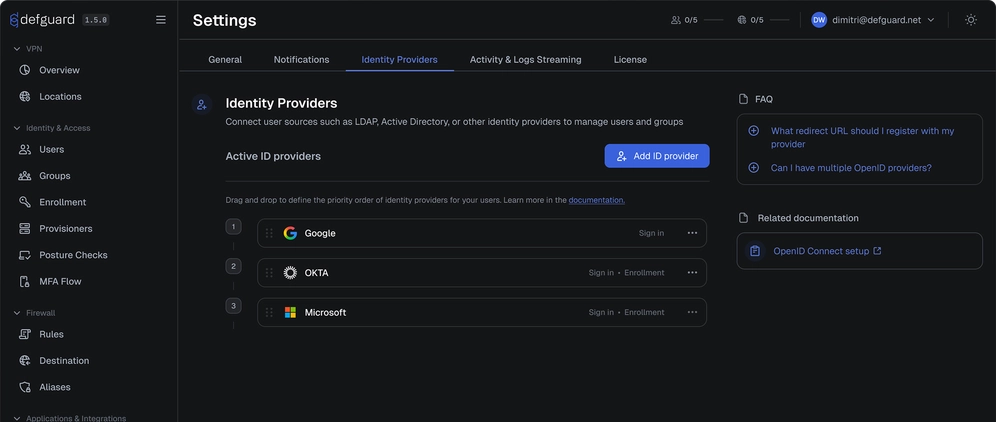Collapse the VPN sidebar section
This screenshot has height=422, width=996.
pyautogui.click(x=17, y=49)
